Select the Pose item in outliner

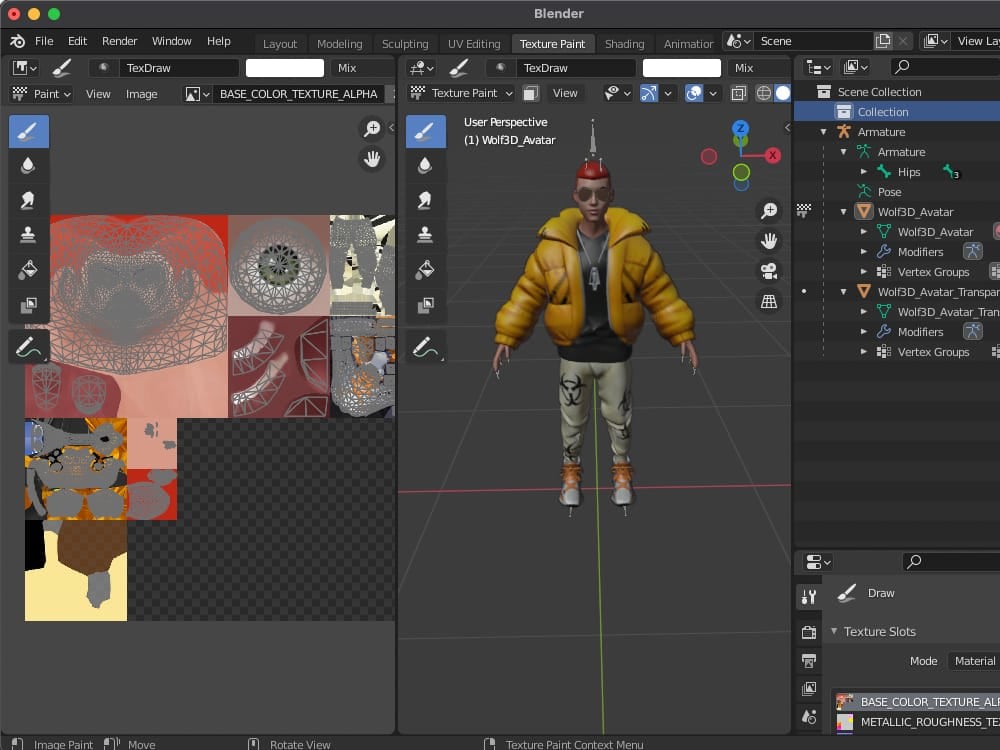(x=889, y=192)
